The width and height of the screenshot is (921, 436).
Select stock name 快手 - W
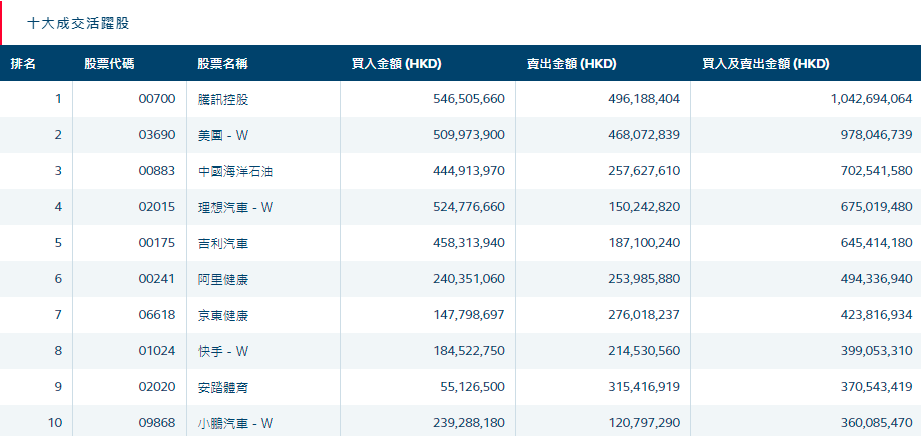click(223, 351)
